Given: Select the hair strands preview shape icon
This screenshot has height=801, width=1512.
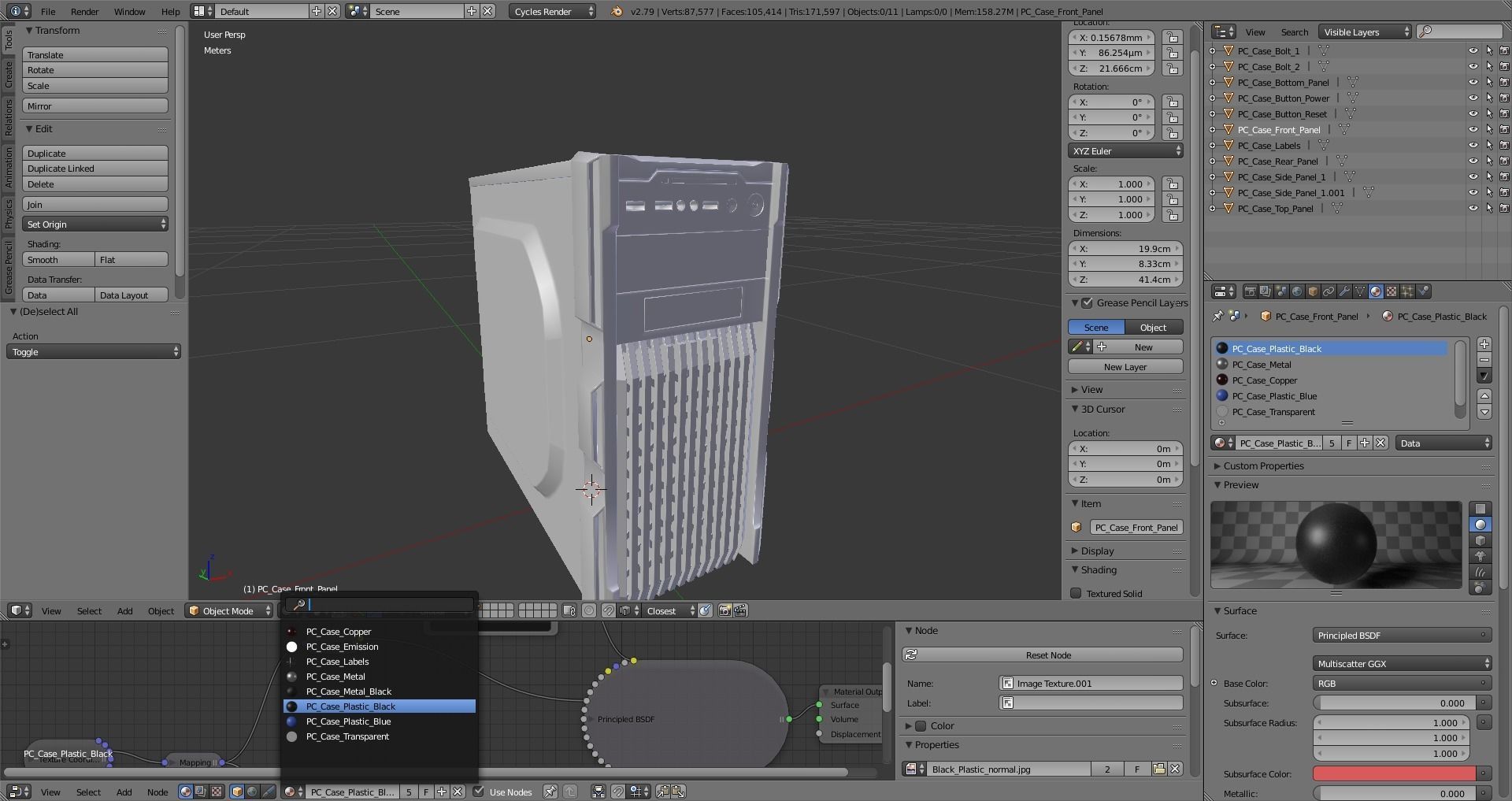Looking at the screenshot, I should point(1480,572).
